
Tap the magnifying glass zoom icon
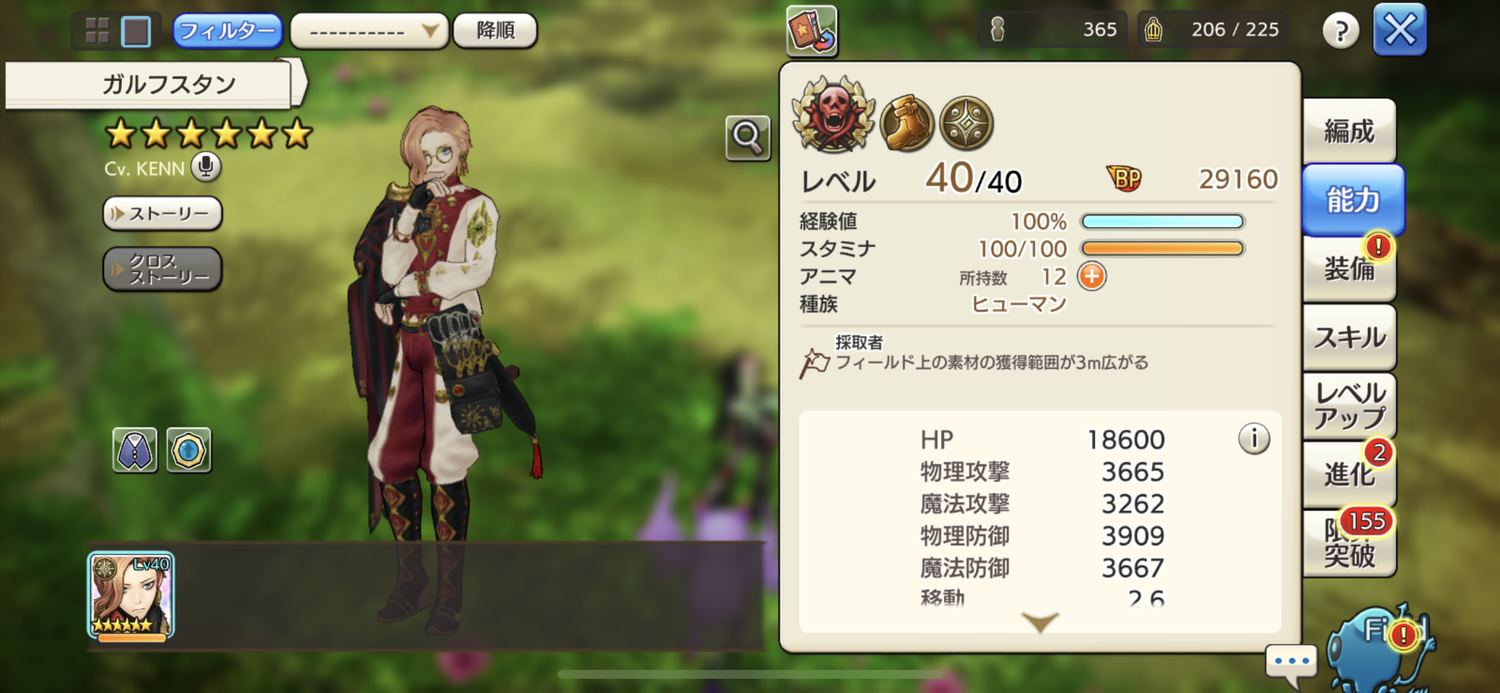pyautogui.click(x=747, y=138)
